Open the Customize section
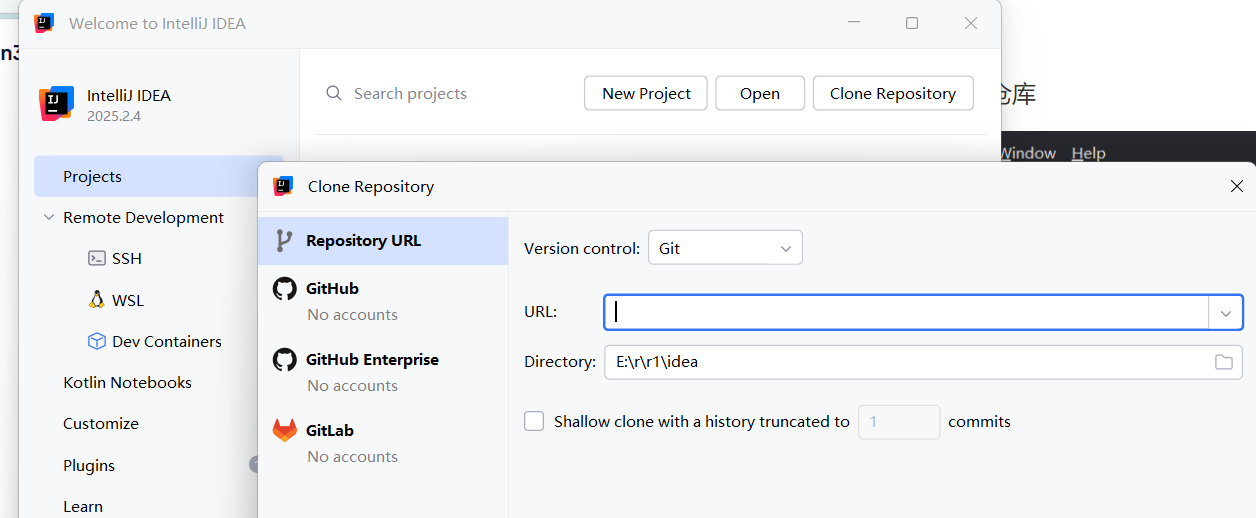The width and height of the screenshot is (1256, 518). tap(101, 423)
